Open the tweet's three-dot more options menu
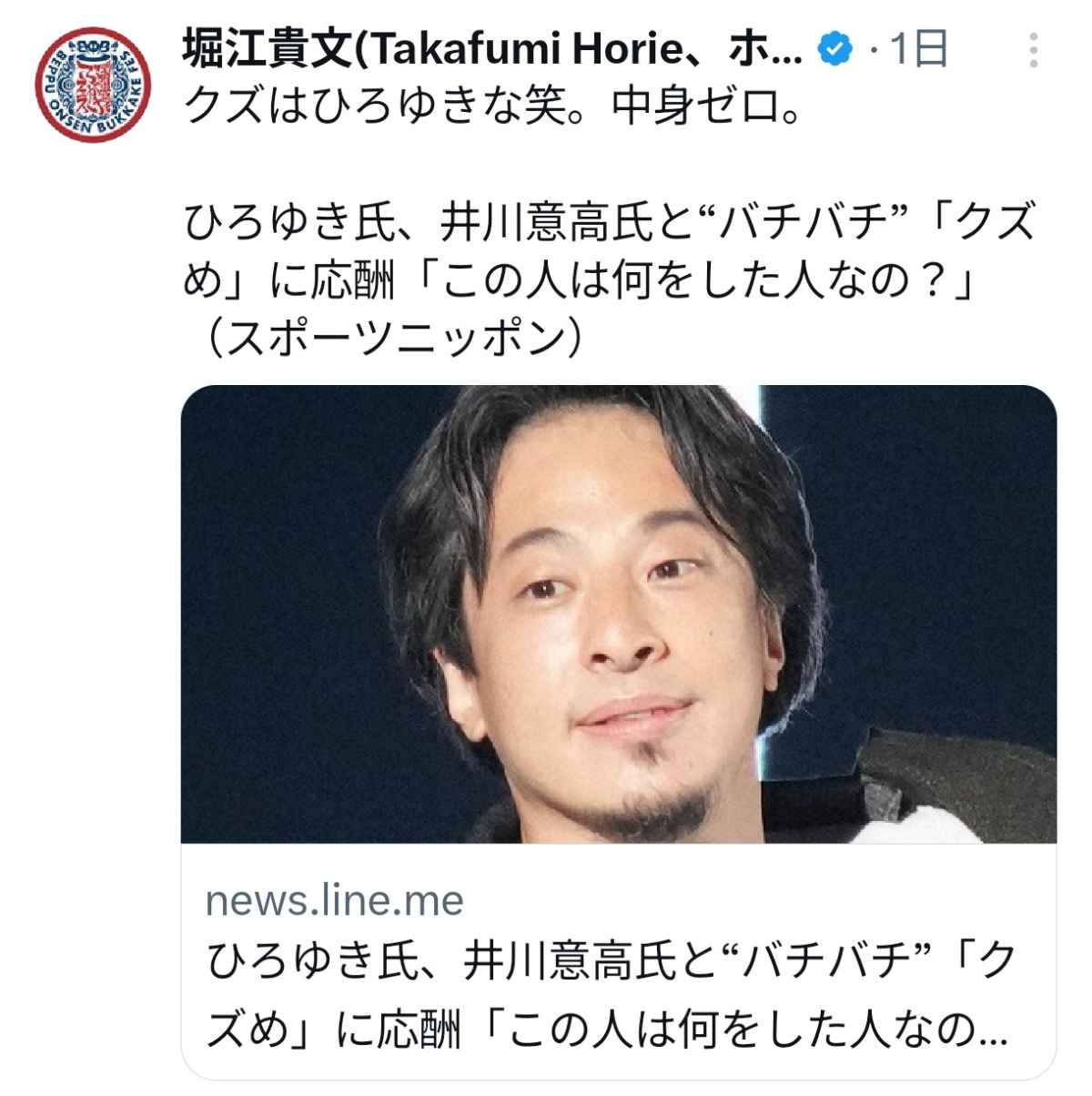This screenshot has width=1092, height=1096. point(1032,51)
